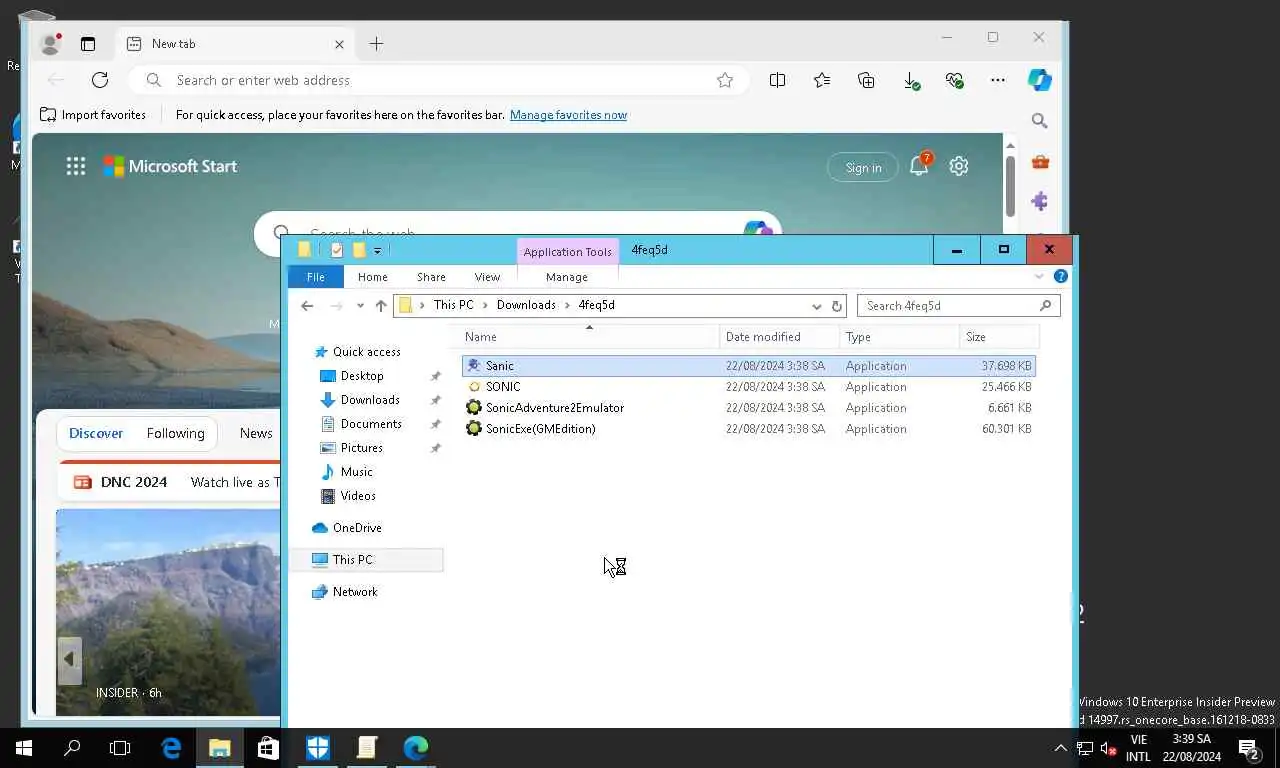Click Sign in on Microsoft Start
This screenshot has height=768, width=1280.
(863, 167)
